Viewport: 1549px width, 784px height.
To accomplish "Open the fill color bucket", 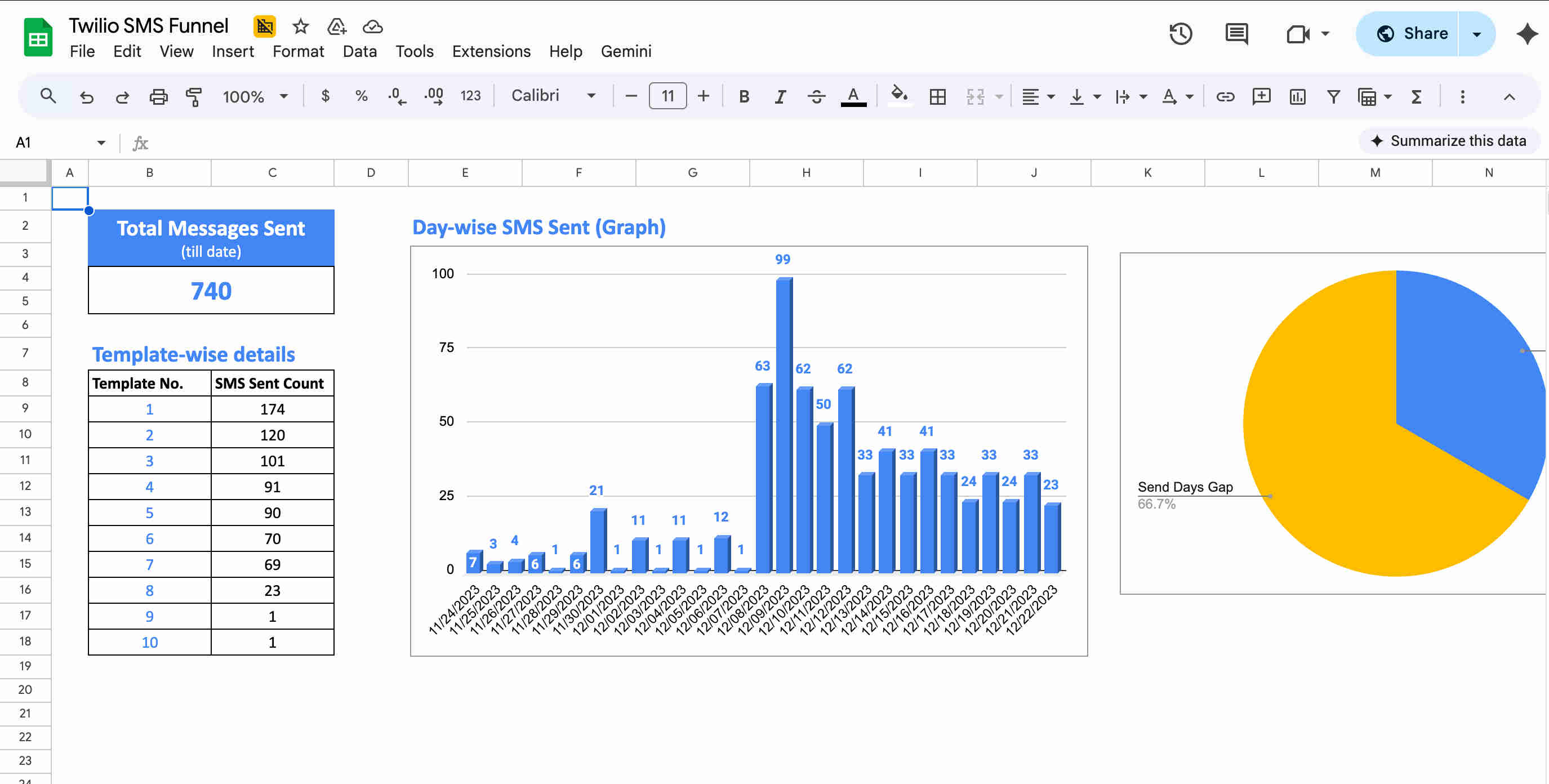I will 899,95.
